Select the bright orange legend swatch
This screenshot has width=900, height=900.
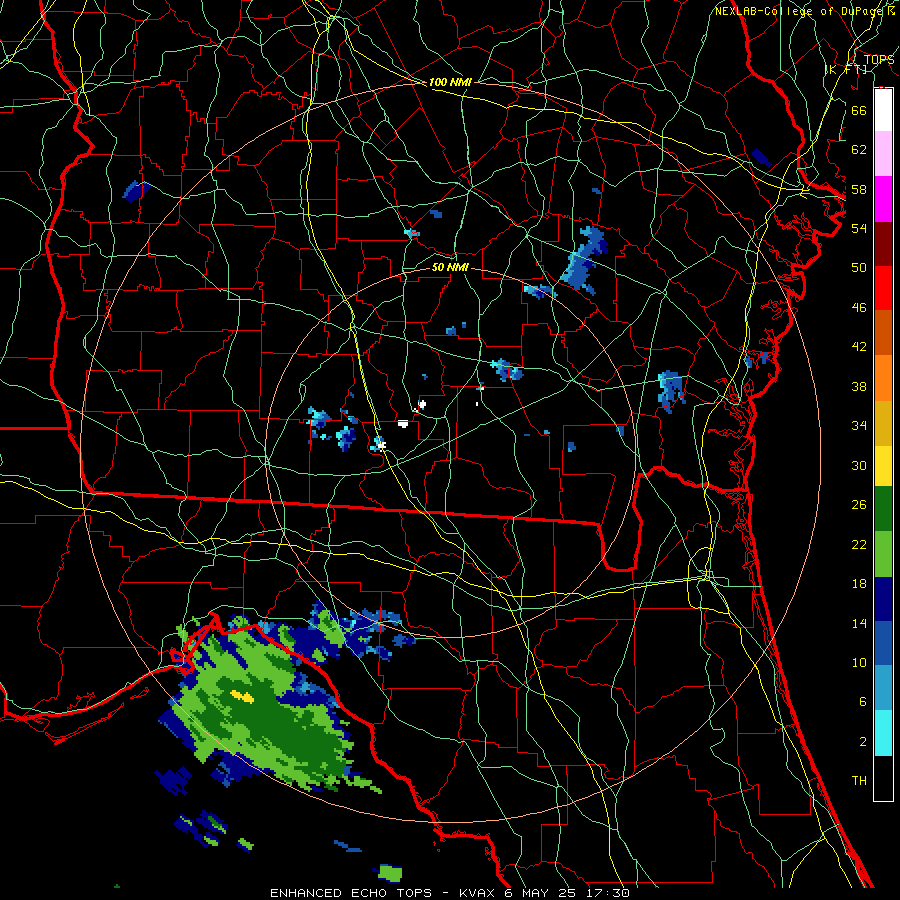[883, 378]
